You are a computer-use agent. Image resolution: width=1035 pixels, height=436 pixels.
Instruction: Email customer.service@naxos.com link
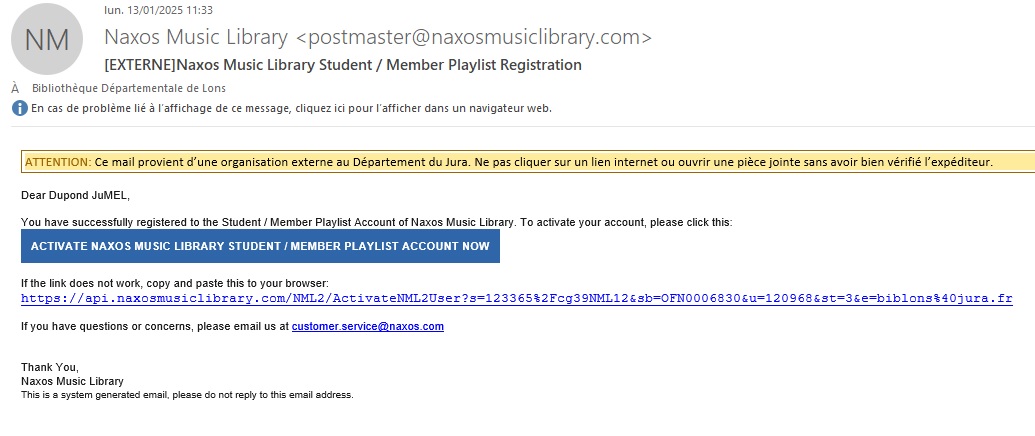[368, 326]
